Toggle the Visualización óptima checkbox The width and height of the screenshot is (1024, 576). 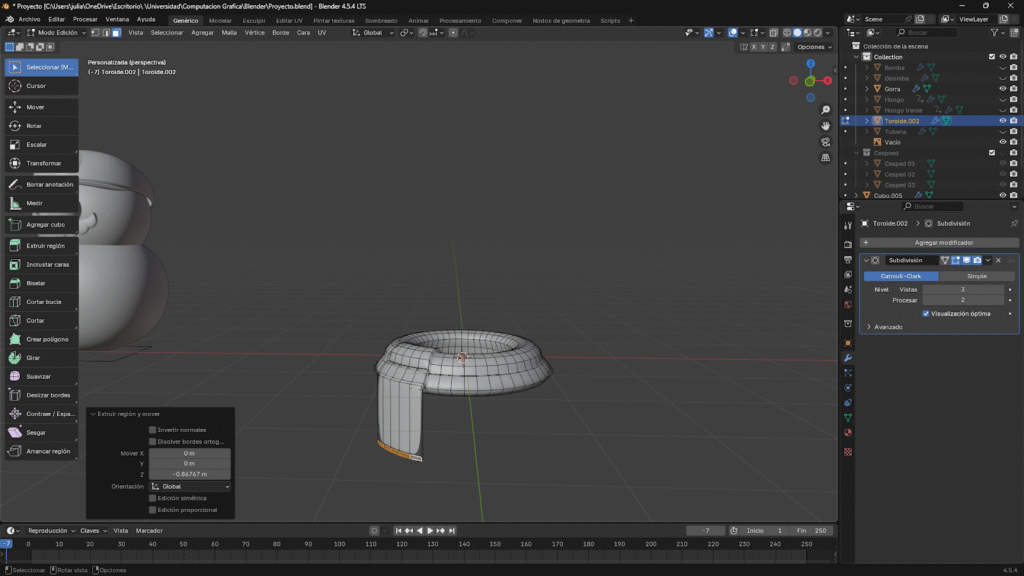pyautogui.click(x=926, y=313)
